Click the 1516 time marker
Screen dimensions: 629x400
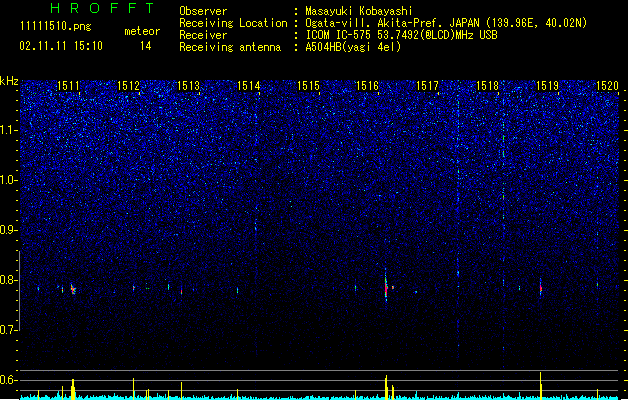click(367, 86)
